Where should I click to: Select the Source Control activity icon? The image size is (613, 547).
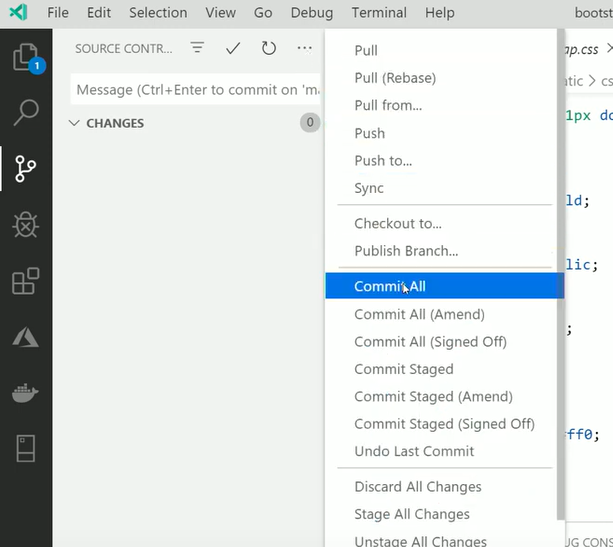click(25, 169)
